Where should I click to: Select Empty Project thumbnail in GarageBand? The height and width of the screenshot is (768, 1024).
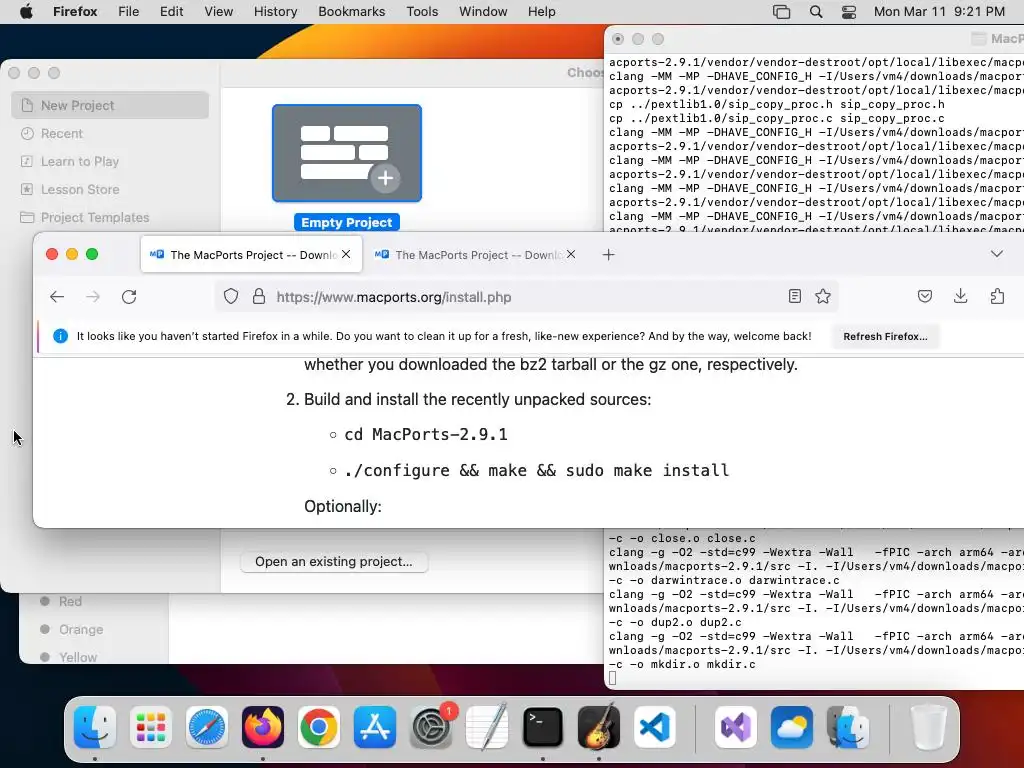pyautogui.click(x=347, y=153)
